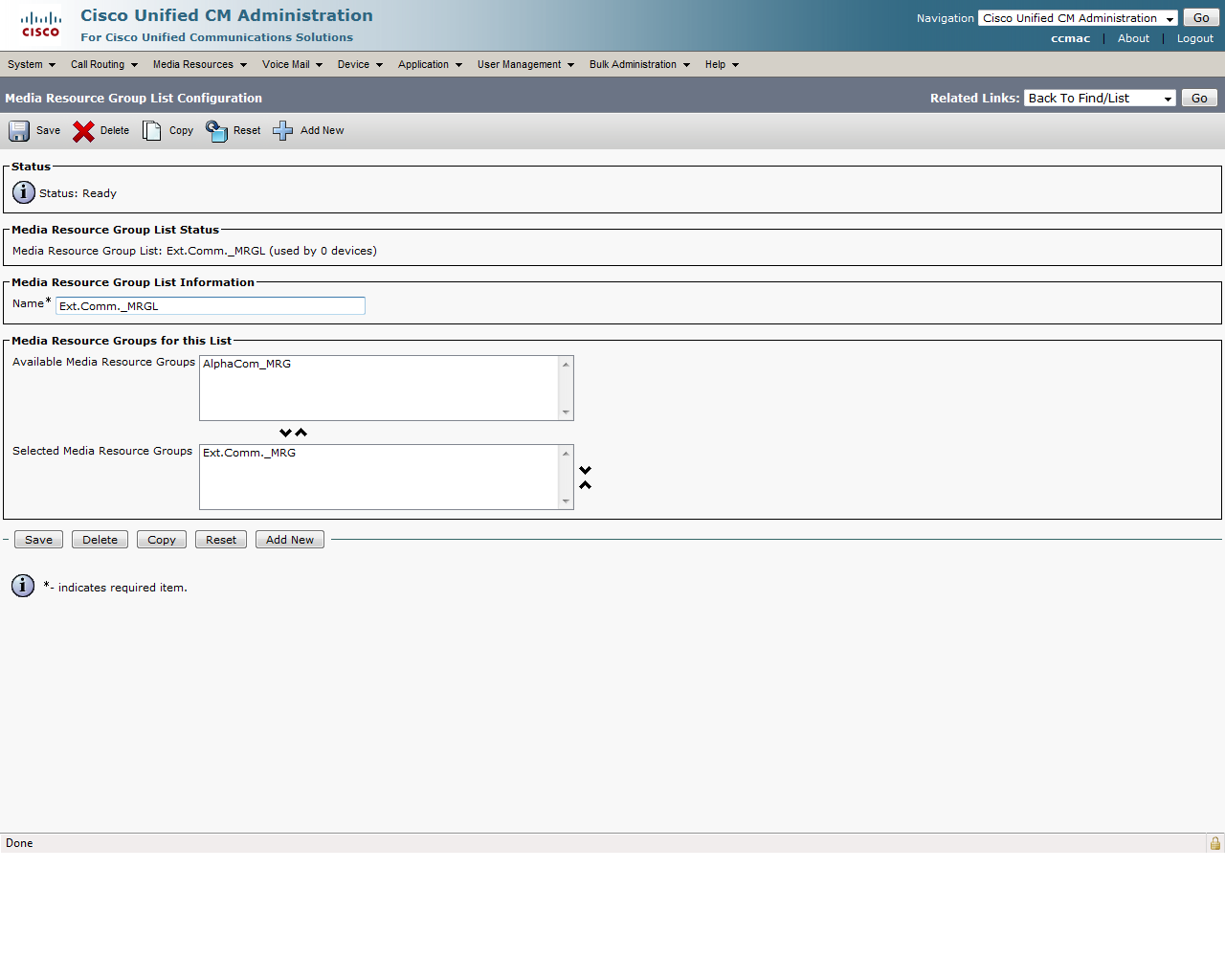Image resolution: width=1225 pixels, height=980 pixels.
Task: Click Go button next to Related Links
Action: pyautogui.click(x=1199, y=99)
